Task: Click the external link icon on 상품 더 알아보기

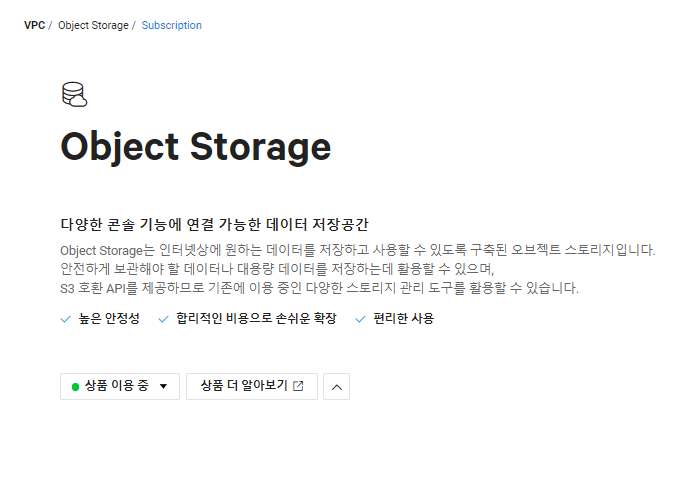Action: click(298, 386)
